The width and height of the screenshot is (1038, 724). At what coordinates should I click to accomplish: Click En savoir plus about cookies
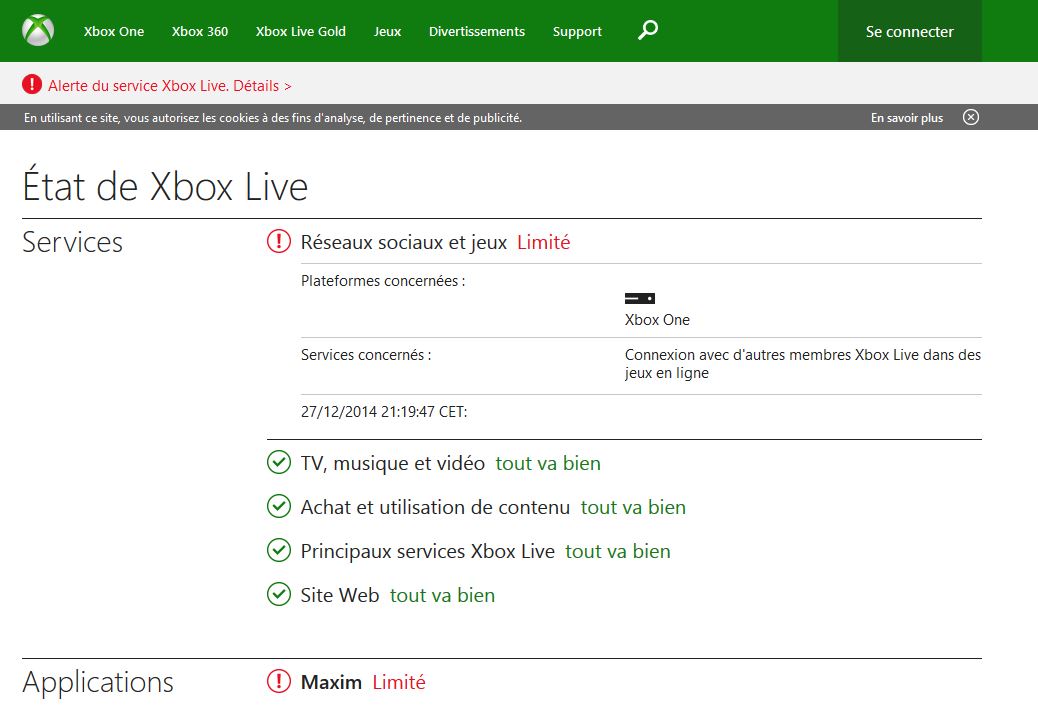tap(907, 118)
